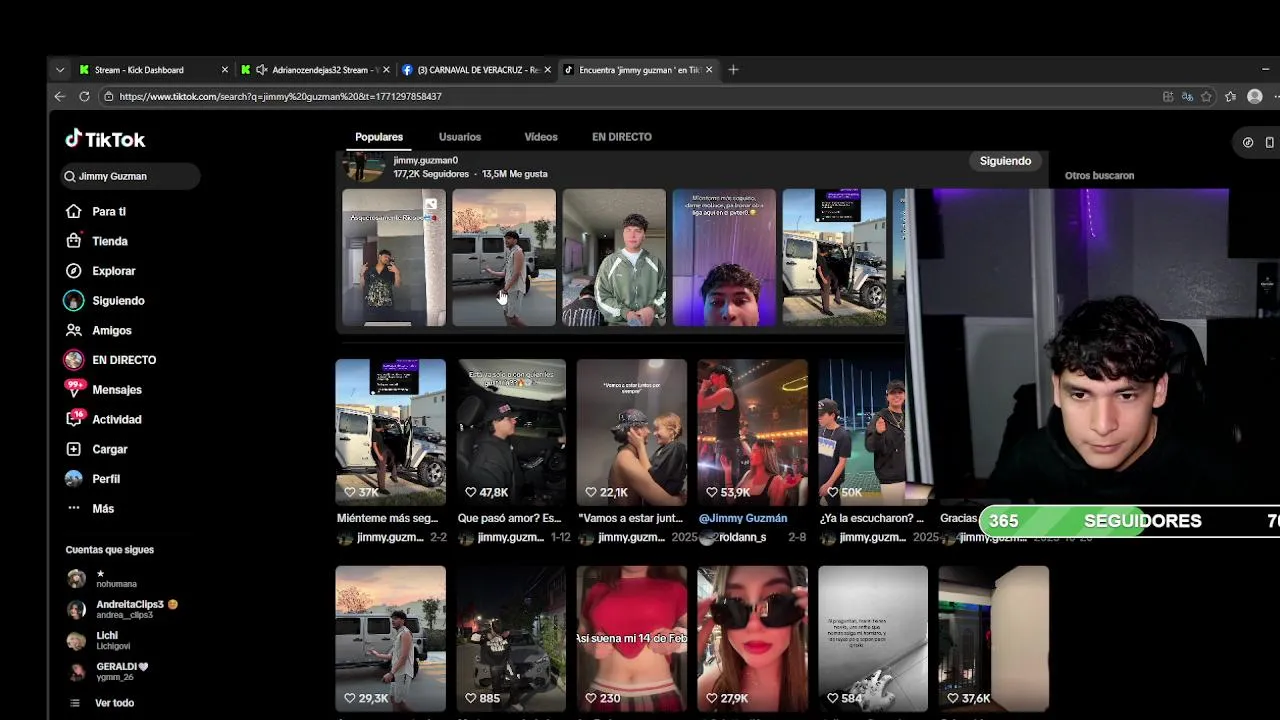The image size is (1280, 720).
Task: Open the Amigos people icon
Action: [x=73, y=330]
